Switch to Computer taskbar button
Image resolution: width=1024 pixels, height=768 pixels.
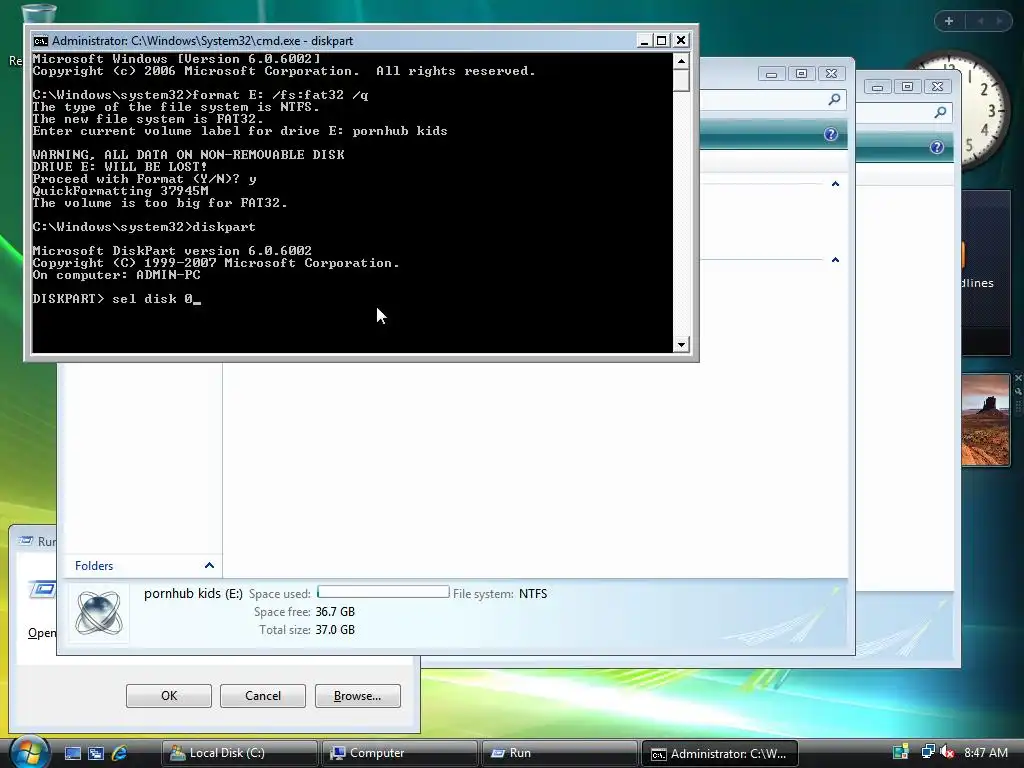[x=400, y=753]
